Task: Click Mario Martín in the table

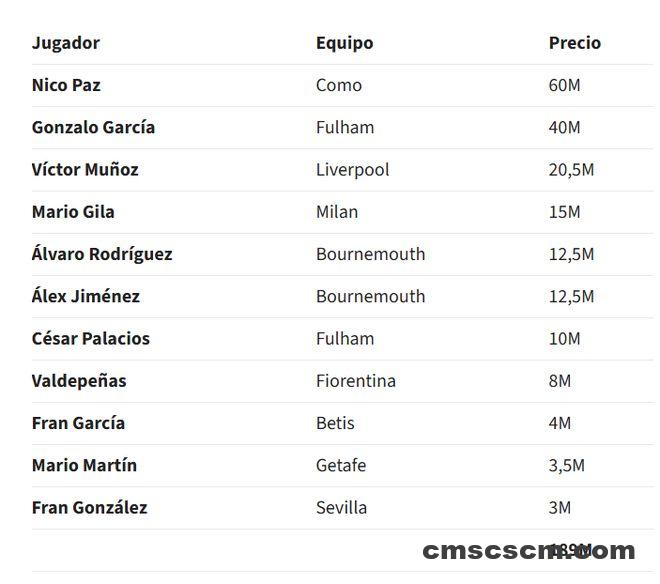Action: [84, 465]
